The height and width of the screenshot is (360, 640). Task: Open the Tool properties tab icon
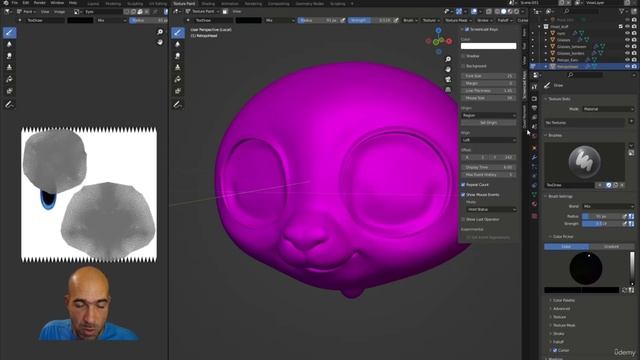click(x=534, y=87)
